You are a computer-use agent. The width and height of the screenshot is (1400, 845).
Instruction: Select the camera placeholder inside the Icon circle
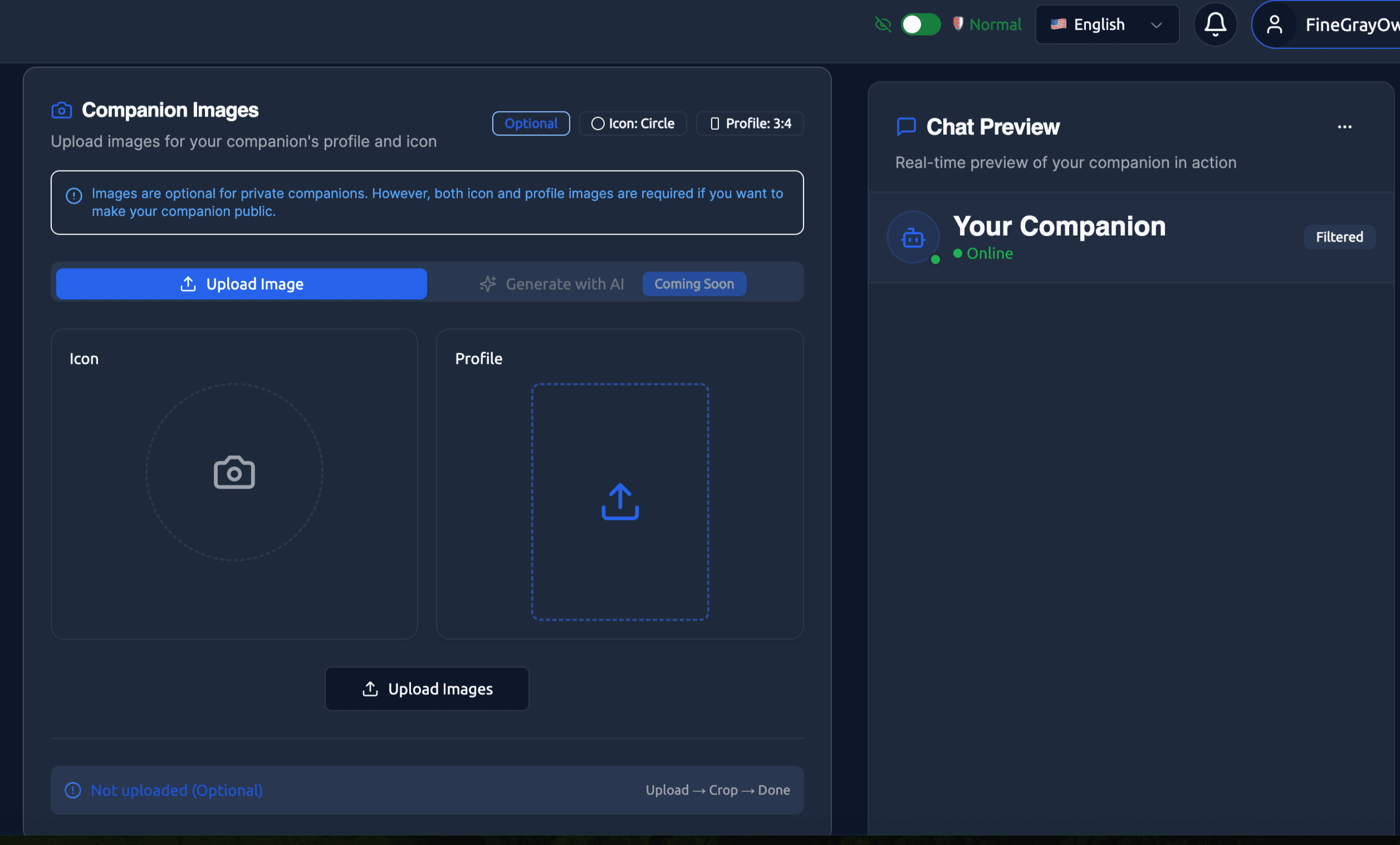coord(233,472)
